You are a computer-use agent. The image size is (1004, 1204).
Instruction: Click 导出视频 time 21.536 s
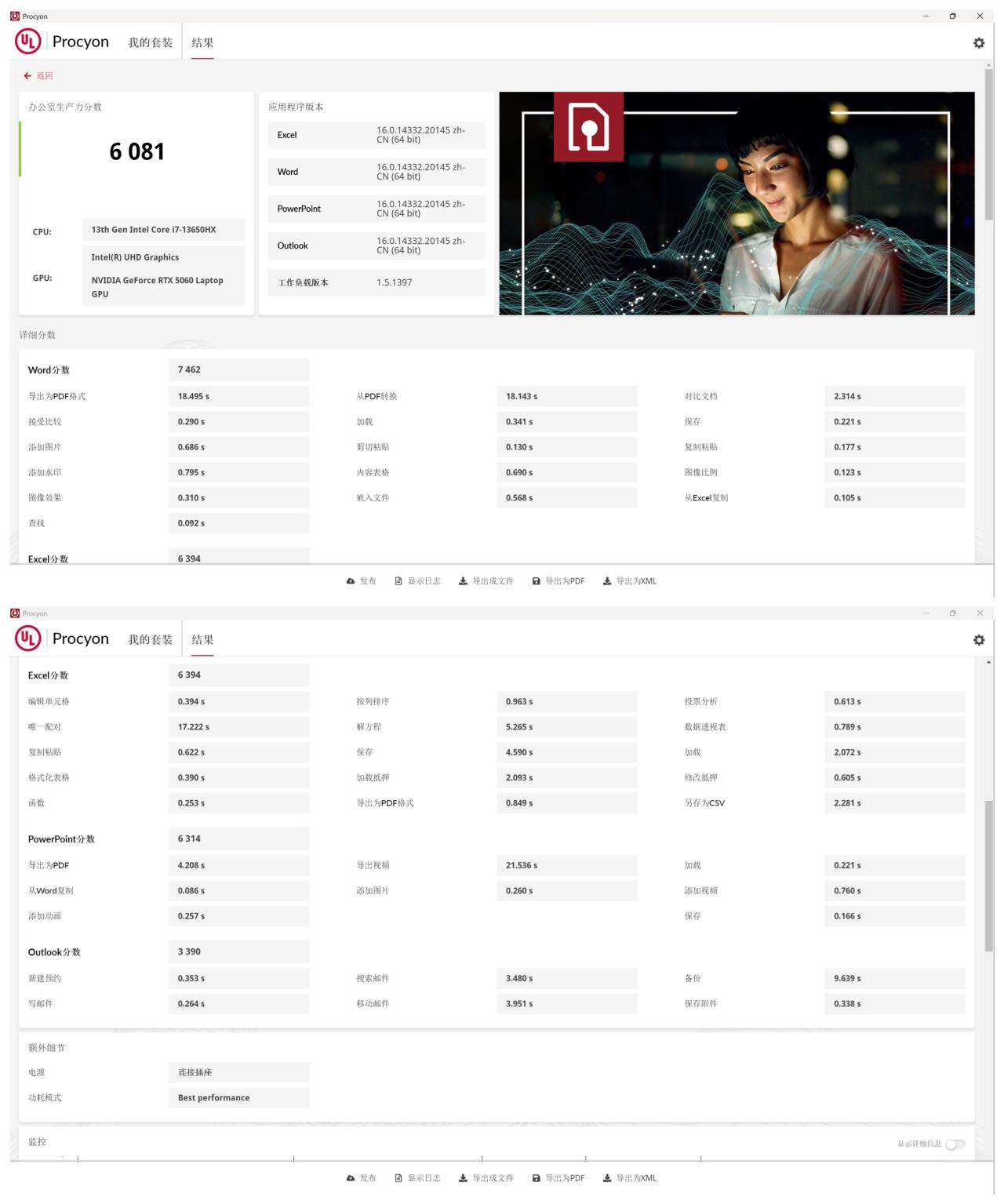[566, 865]
